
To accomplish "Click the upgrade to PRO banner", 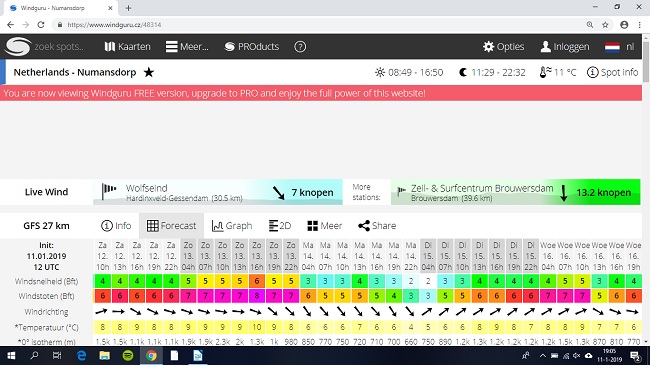I will click(321, 93).
